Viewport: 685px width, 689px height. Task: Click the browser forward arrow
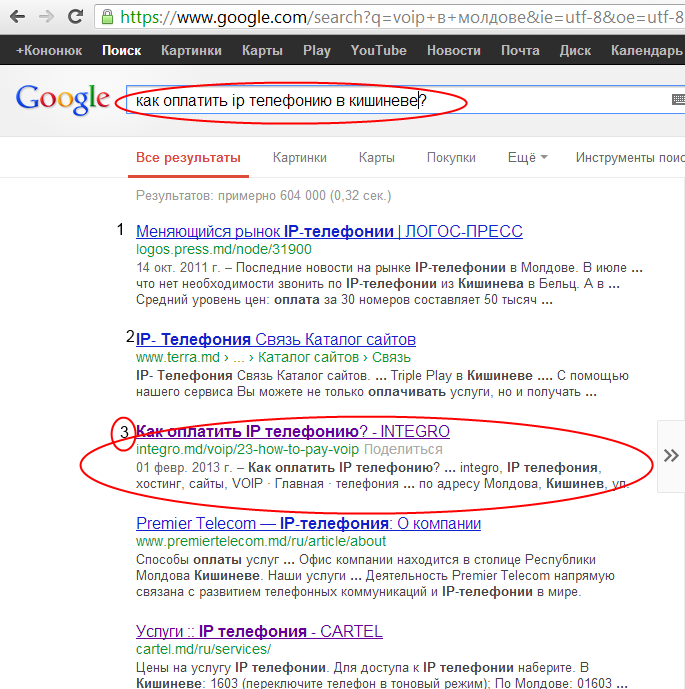(46, 17)
